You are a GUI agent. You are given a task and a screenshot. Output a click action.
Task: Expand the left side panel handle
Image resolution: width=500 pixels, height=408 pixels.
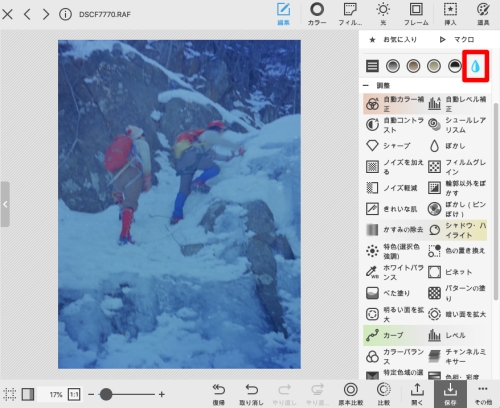(x=5, y=204)
